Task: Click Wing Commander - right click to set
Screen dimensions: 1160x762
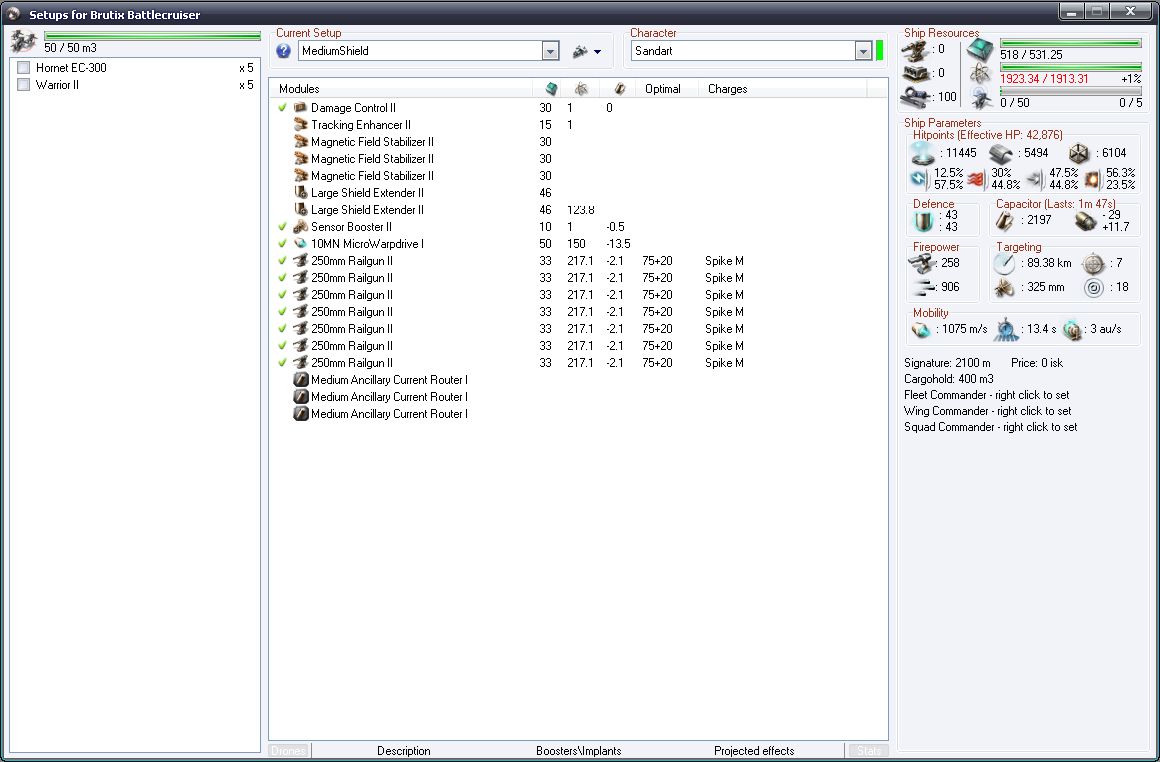Action: 988,411
